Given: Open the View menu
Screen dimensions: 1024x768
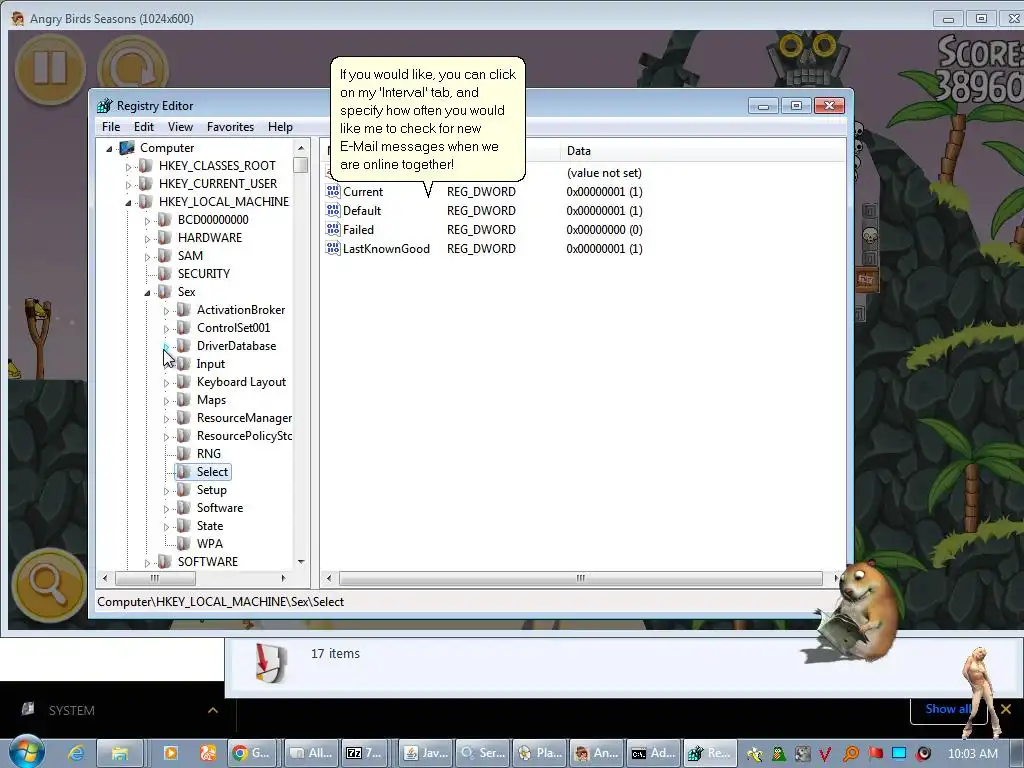Looking at the screenshot, I should 180,127.
